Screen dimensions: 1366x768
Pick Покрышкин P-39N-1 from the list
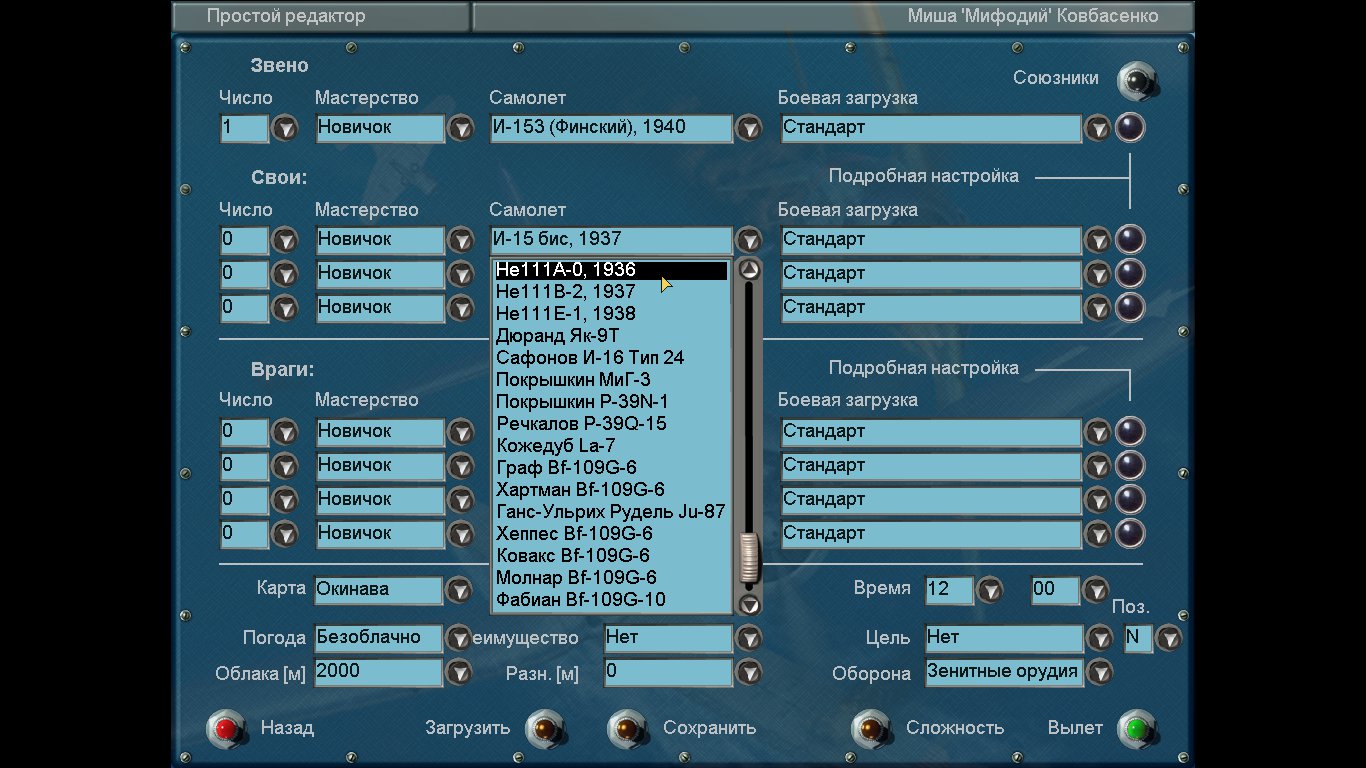pyautogui.click(x=611, y=402)
